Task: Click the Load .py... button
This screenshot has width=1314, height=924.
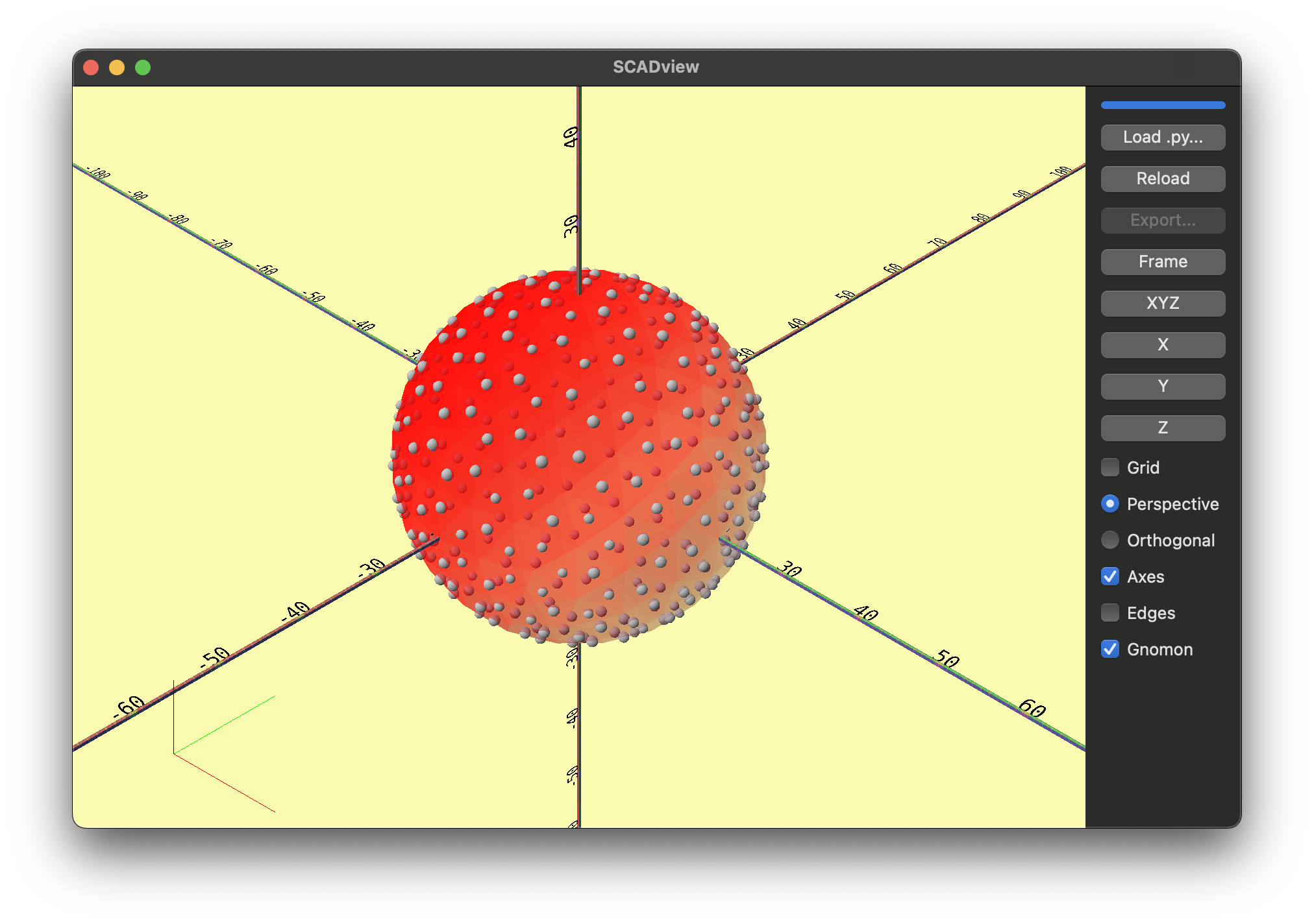Action: click(1162, 138)
